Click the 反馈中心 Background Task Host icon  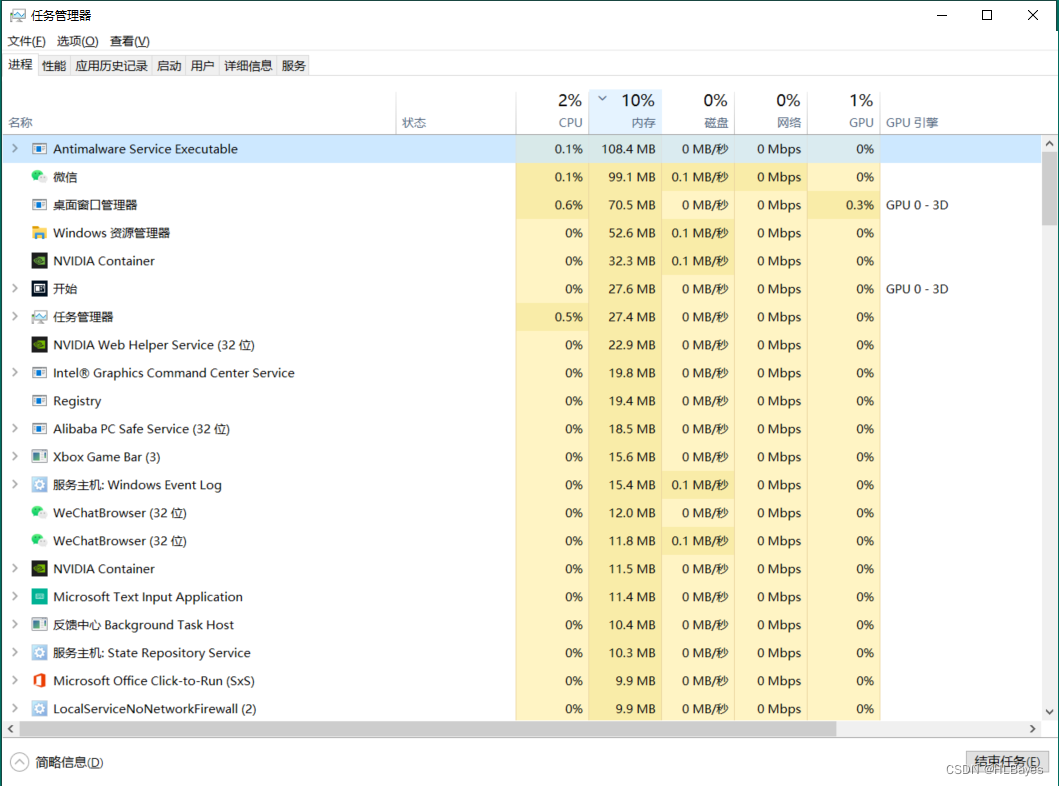pos(39,625)
